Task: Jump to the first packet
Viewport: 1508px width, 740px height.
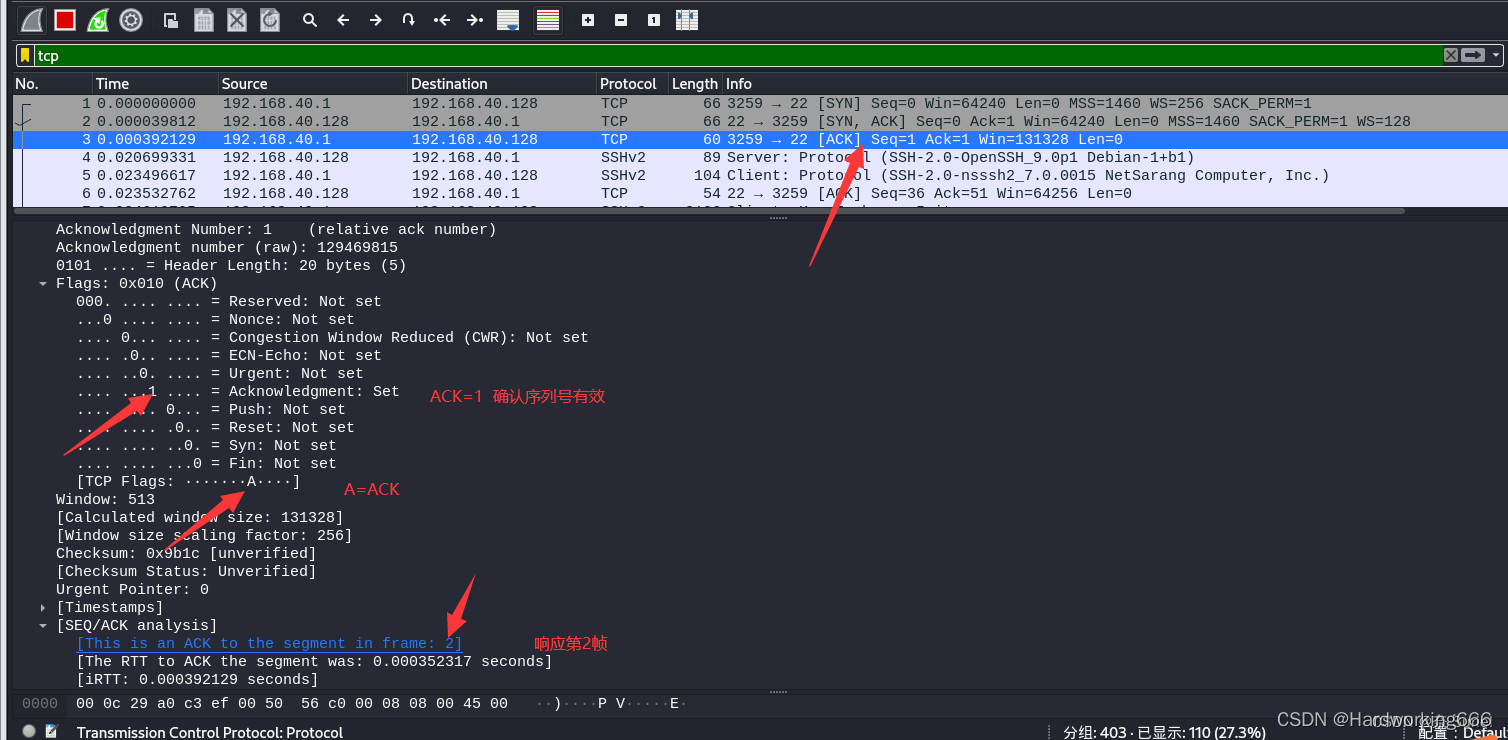Action: [442, 20]
